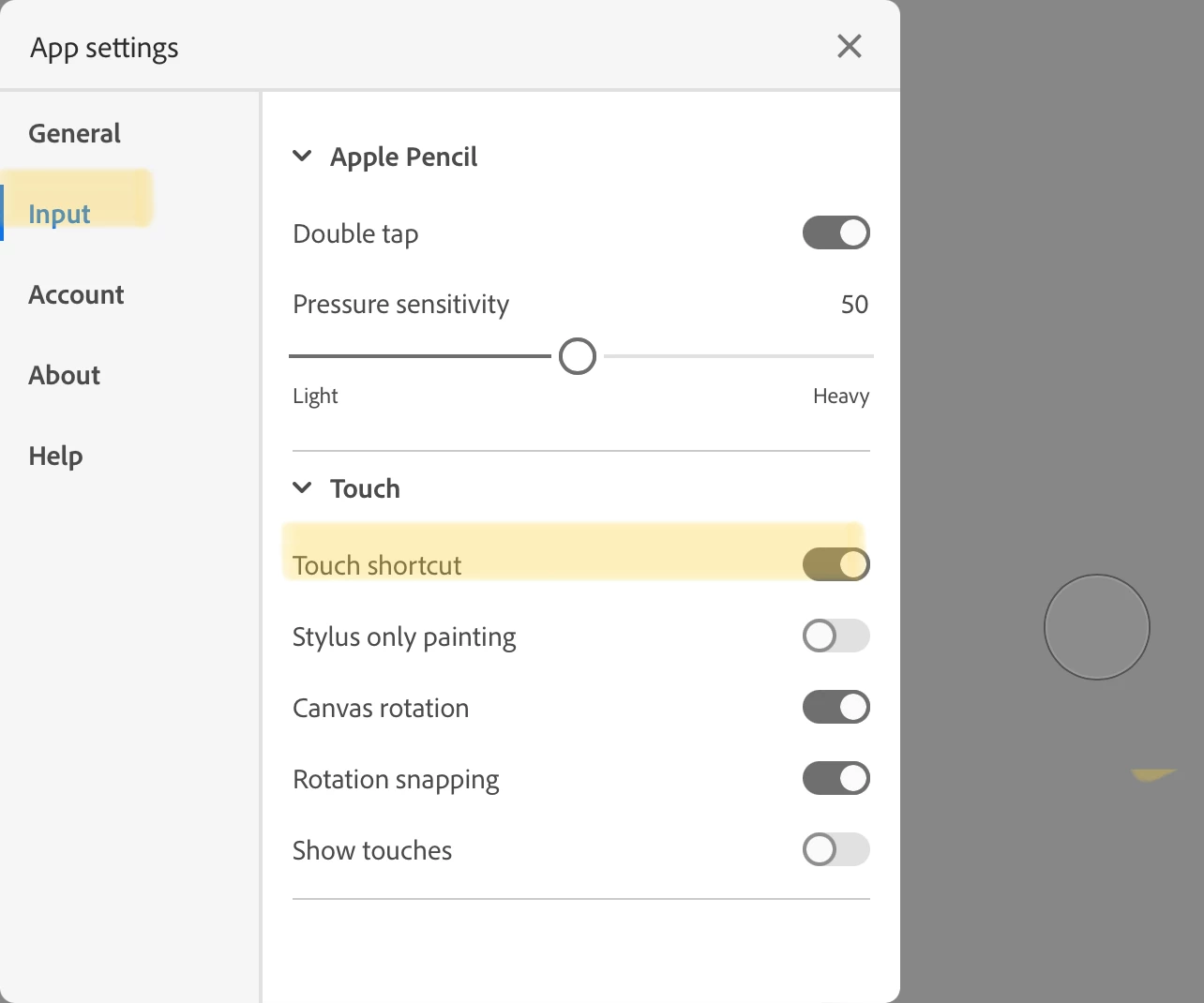This screenshot has width=1204, height=1003.
Task: Go to the Help tab
Action: tap(55, 456)
